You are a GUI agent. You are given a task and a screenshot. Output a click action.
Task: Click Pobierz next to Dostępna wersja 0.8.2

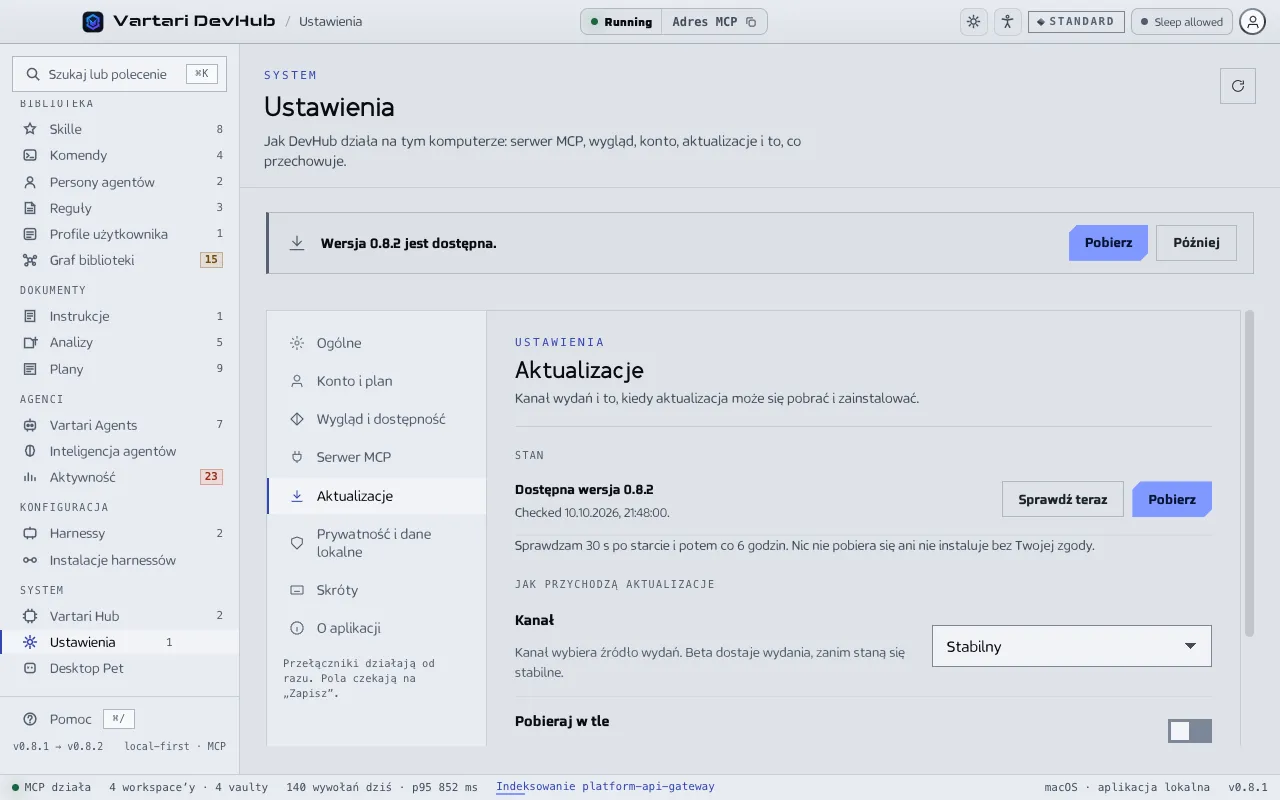coord(1172,499)
